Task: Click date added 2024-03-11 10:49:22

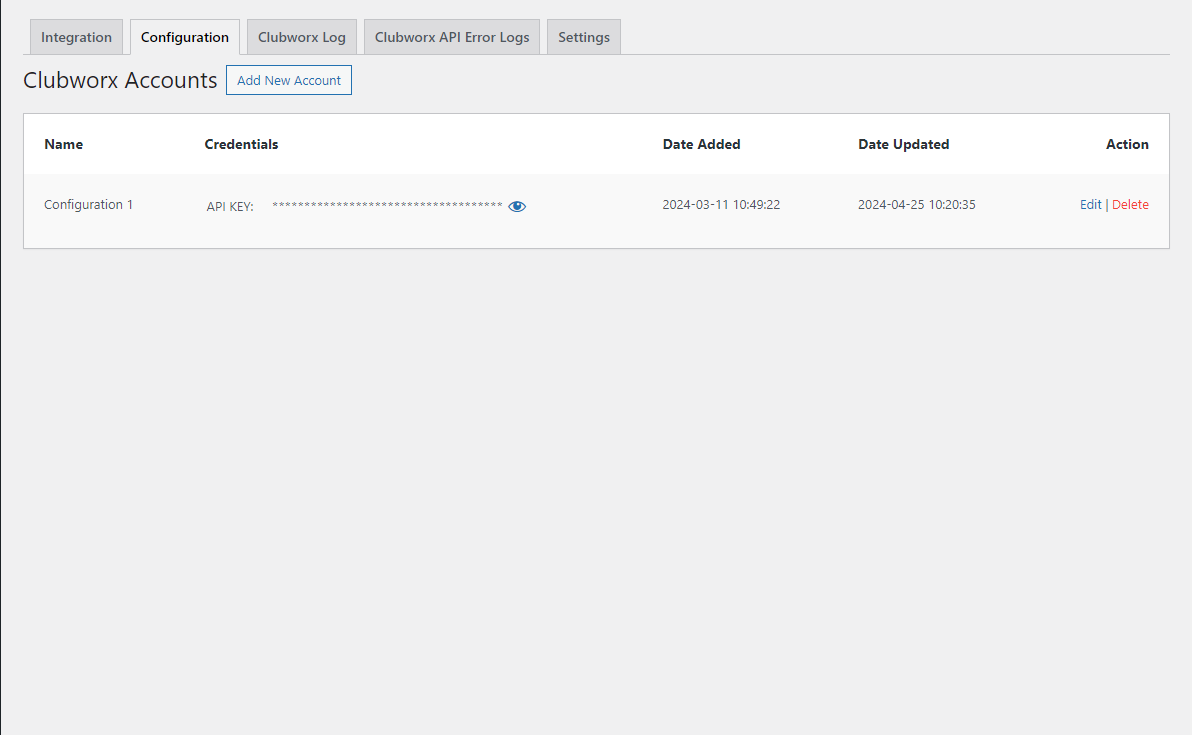Action: 721,204
